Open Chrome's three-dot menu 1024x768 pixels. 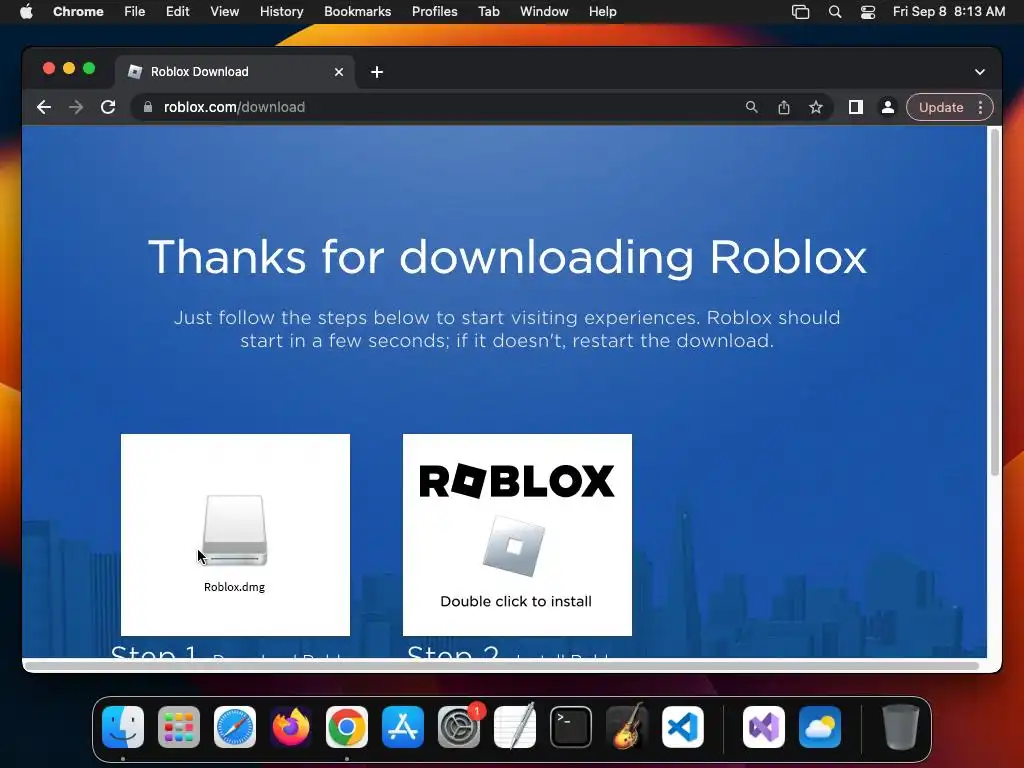tap(980, 107)
